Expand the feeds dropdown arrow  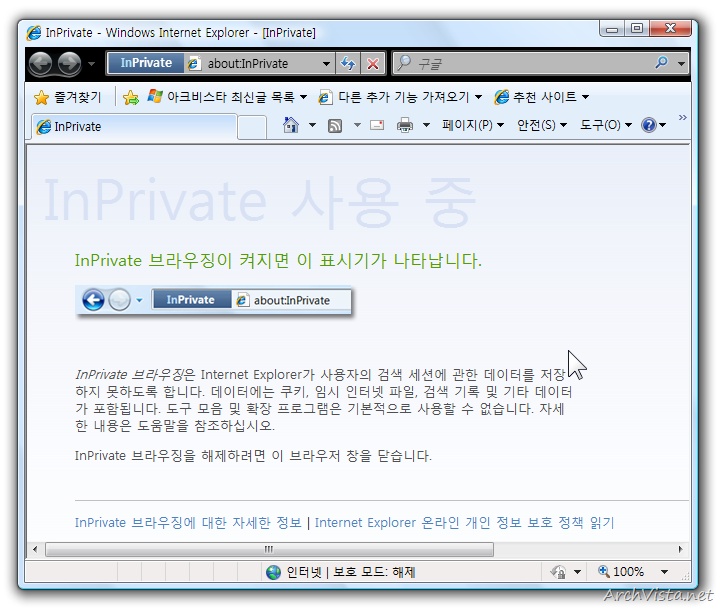pyautogui.click(x=357, y=125)
